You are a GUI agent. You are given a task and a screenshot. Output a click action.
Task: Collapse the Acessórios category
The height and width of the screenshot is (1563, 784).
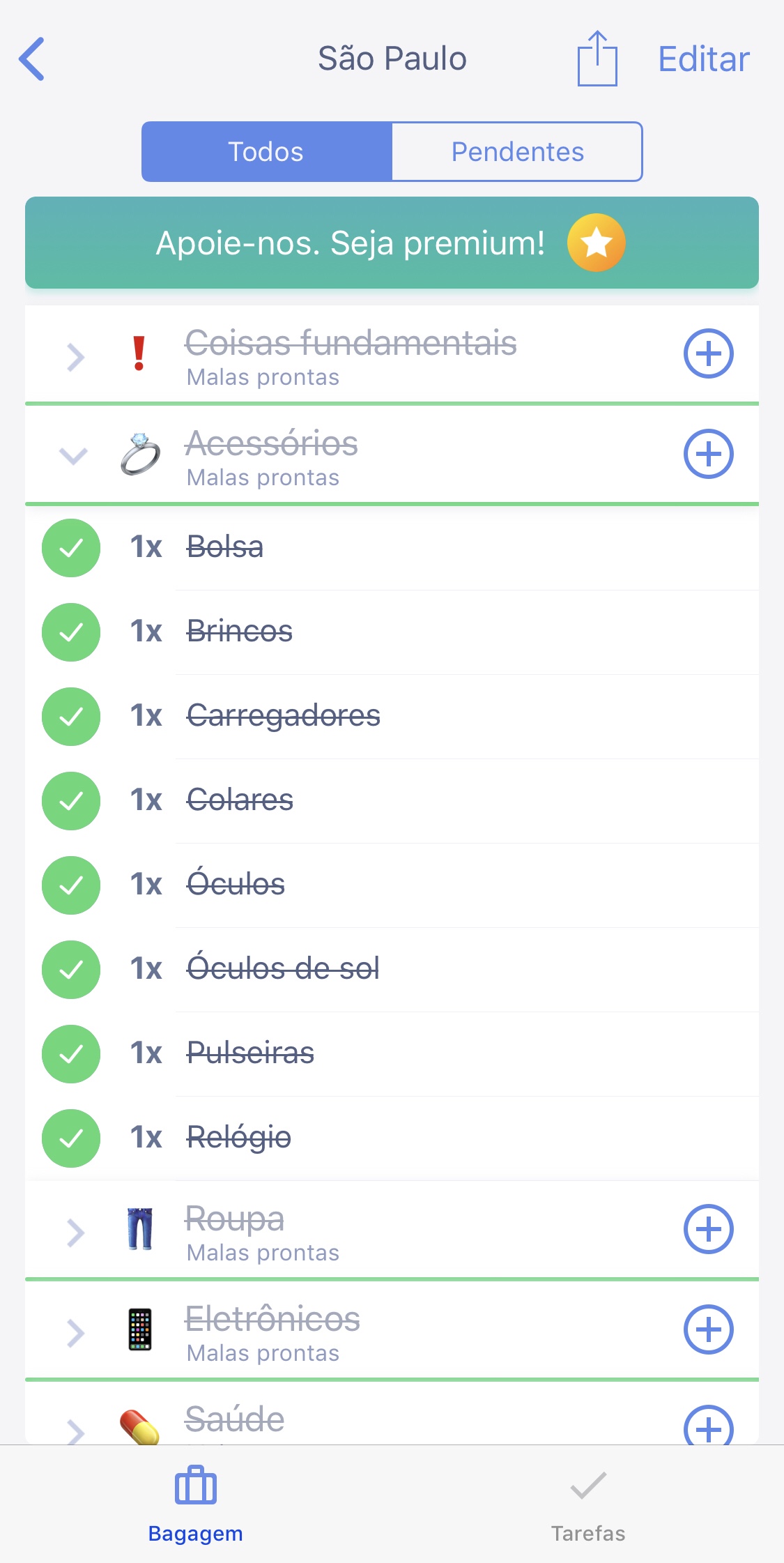point(74,456)
